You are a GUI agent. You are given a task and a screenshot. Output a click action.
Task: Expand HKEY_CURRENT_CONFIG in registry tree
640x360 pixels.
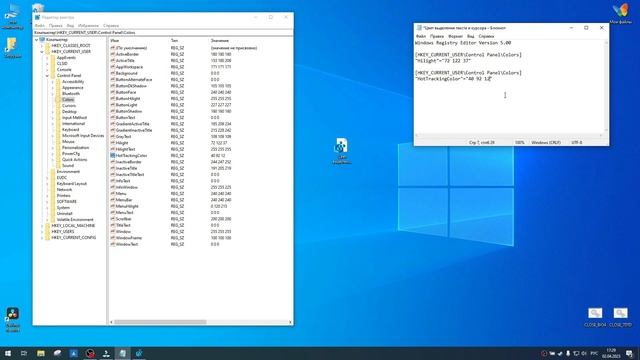[x=42, y=238]
